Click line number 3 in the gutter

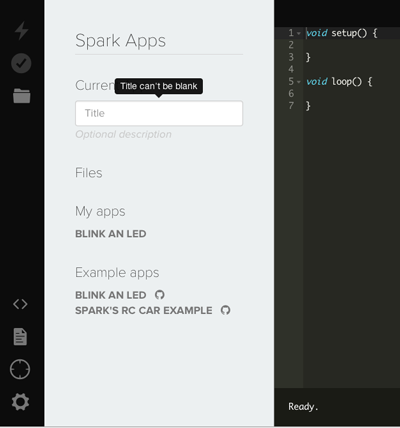(291, 57)
